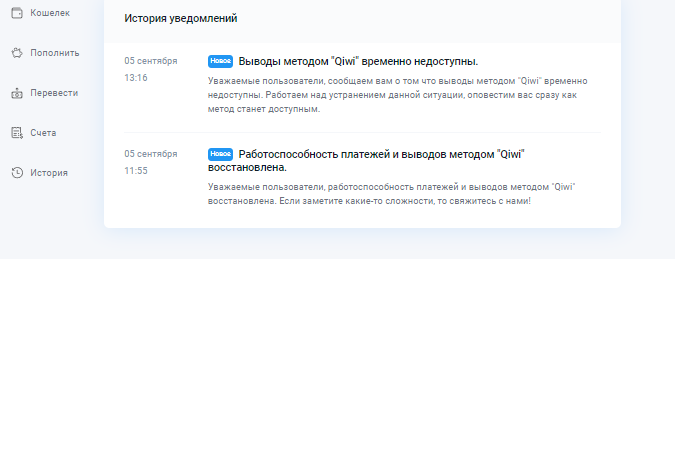The image size is (675, 460).
Task: Click the 'История уведомлений' heading
Action: (181, 19)
